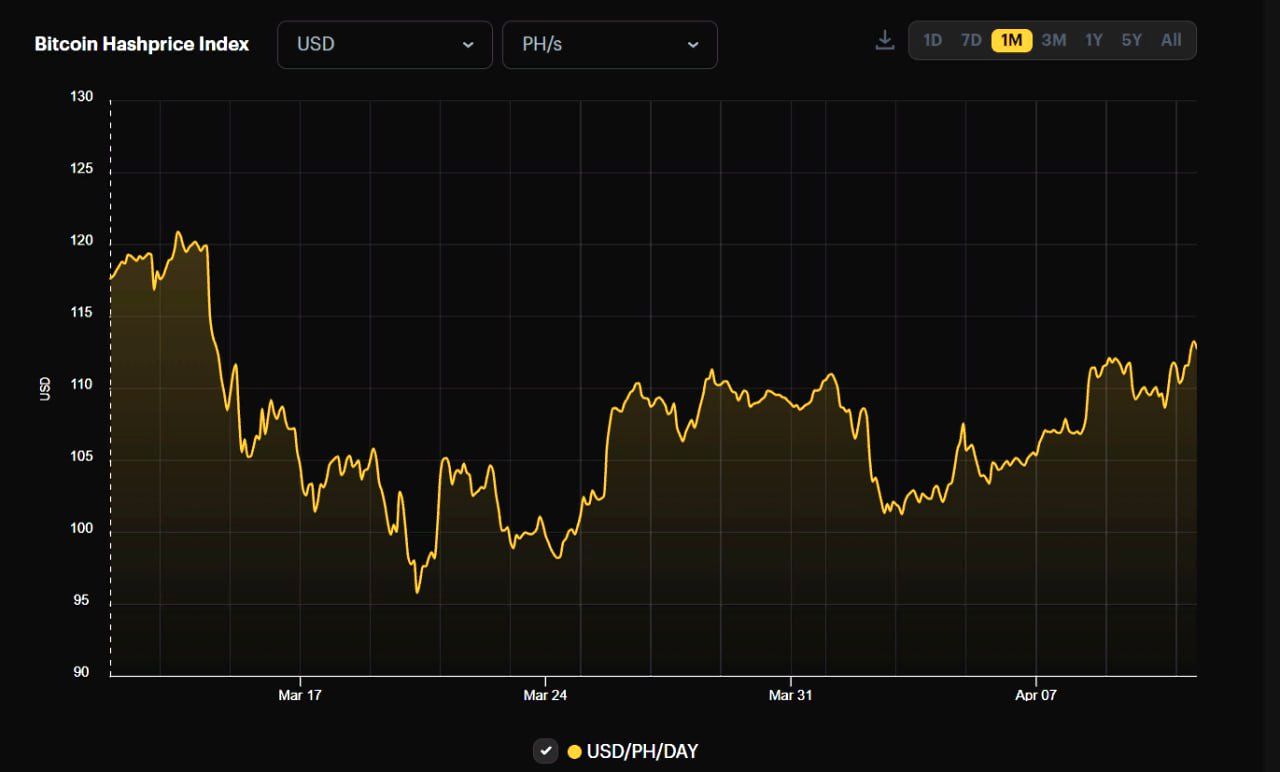This screenshot has height=772, width=1280.
Task: Click the 130 y-axis value
Action: pyautogui.click(x=82, y=97)
